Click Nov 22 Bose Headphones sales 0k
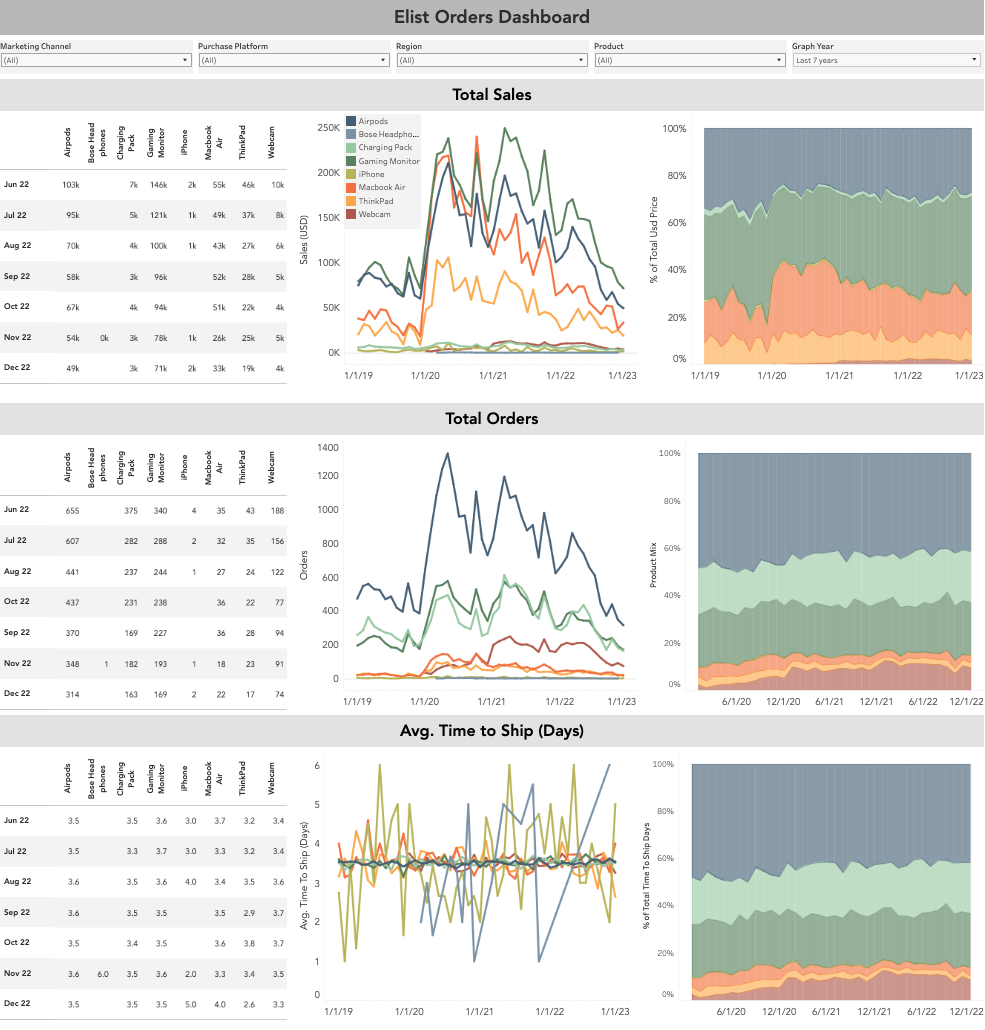The height and width of the screenshot is (1030, 985). [104, 338]
